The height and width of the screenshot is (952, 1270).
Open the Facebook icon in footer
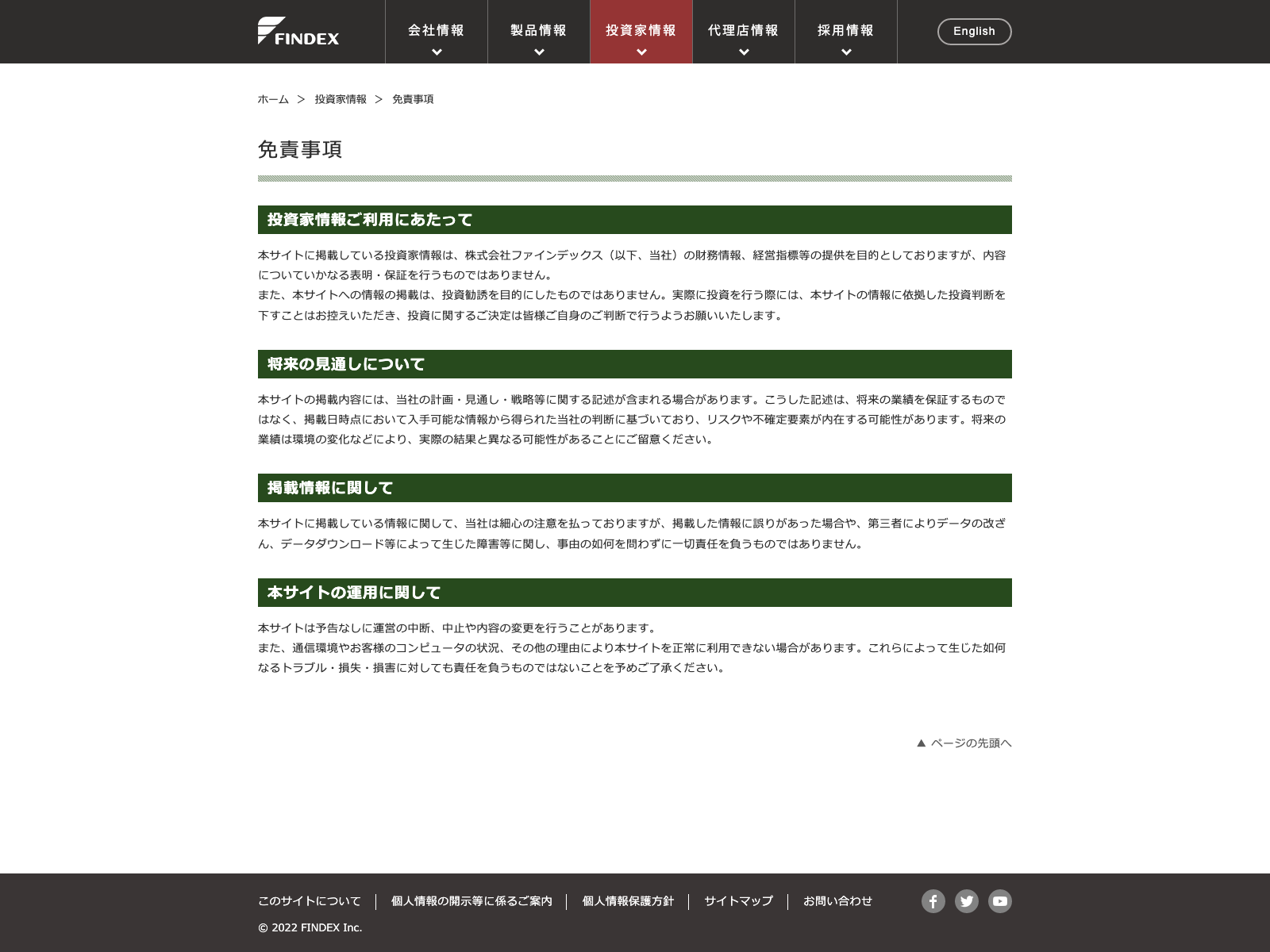coord(933,901)
